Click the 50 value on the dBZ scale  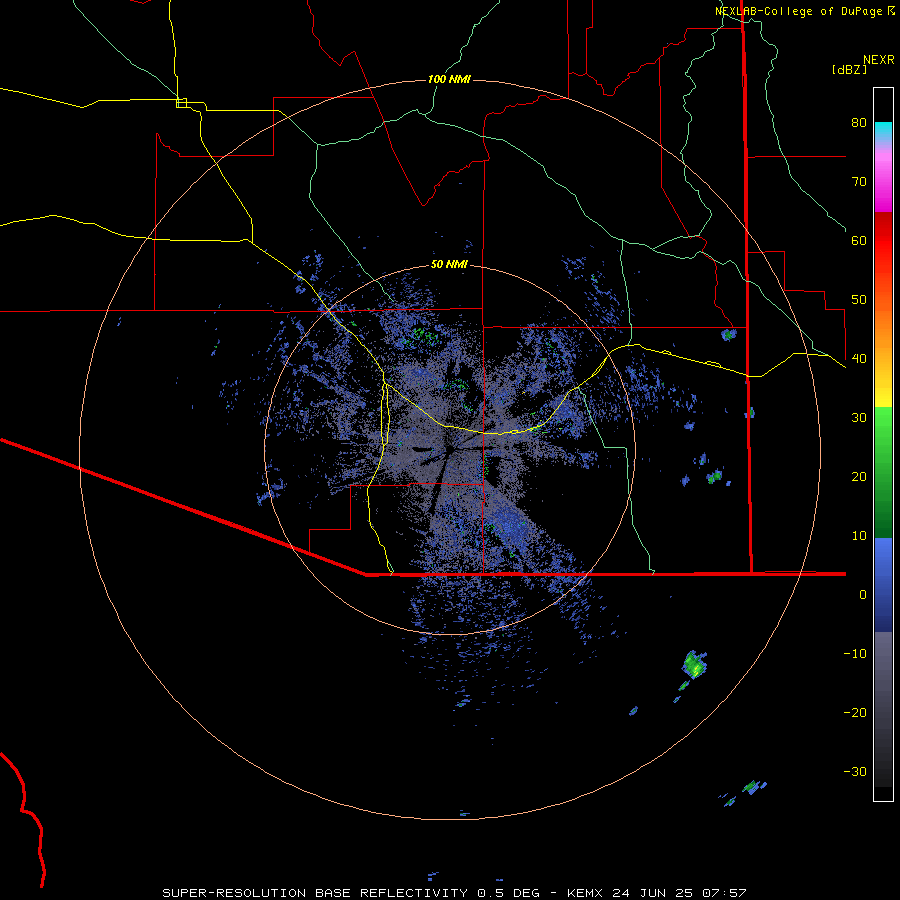859,300
